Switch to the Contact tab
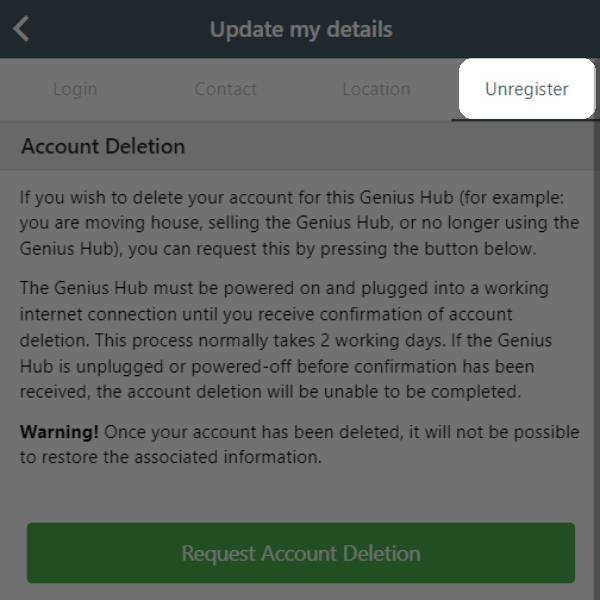600x600 pixels. [x=226, y=89]
